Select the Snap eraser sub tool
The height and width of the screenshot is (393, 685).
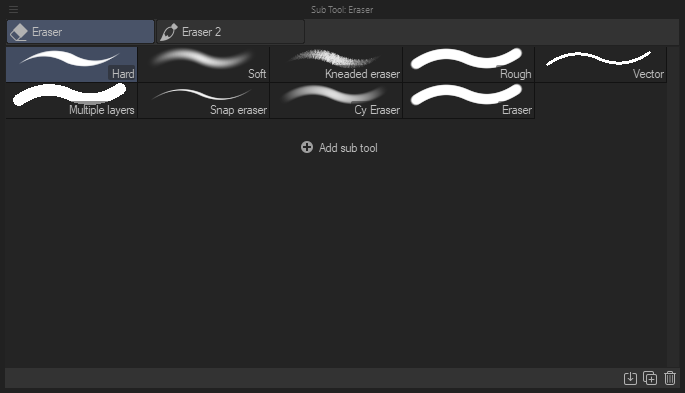point(204,101)
